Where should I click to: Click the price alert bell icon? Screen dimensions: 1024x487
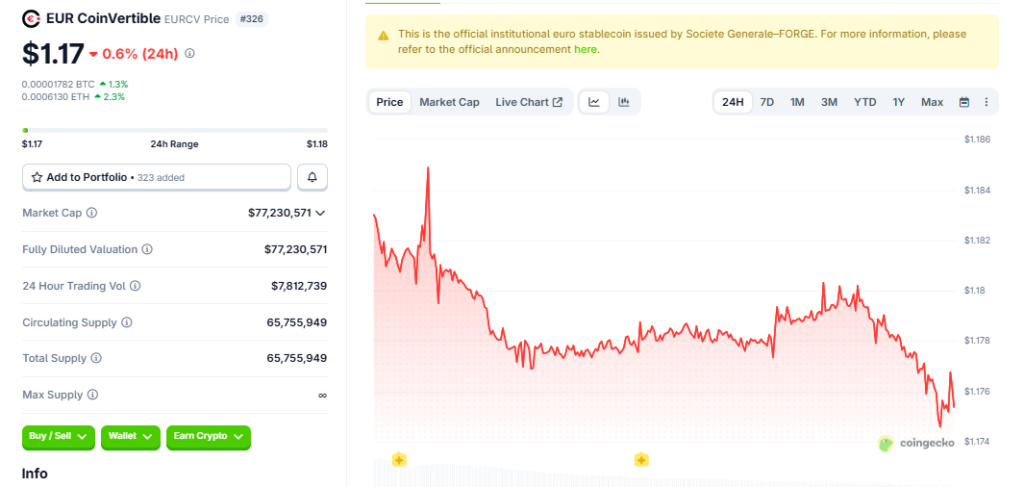tap(312, 177)
